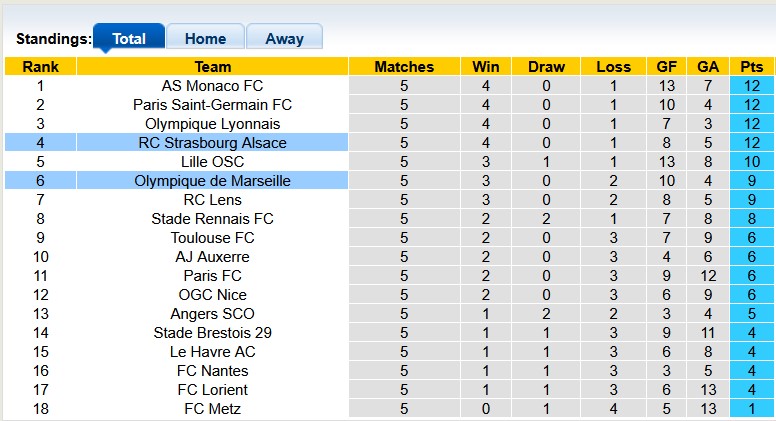Open Paris Saint-Germain FC team link
The image size is (776, 421).
(x=212, y=105)
